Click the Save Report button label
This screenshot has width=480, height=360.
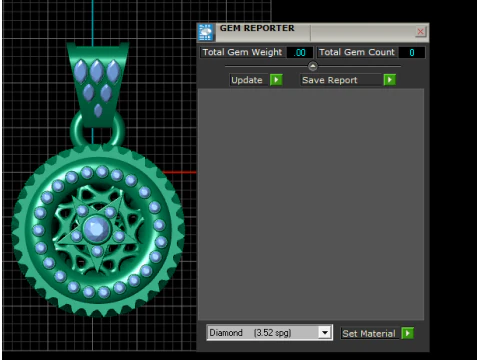[341, 80]
